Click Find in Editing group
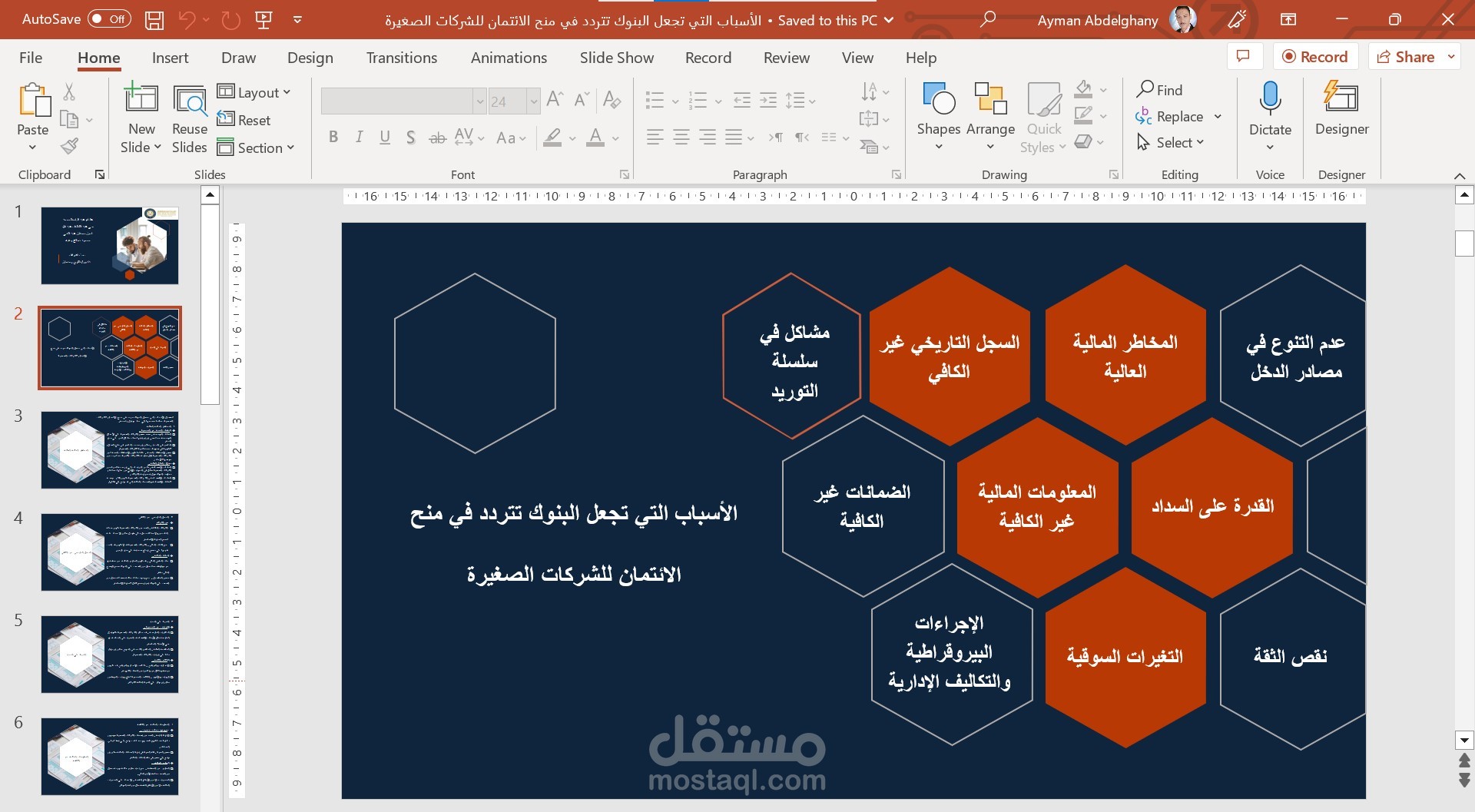Screen dimensions: 1475x812 click(1160, 90)
